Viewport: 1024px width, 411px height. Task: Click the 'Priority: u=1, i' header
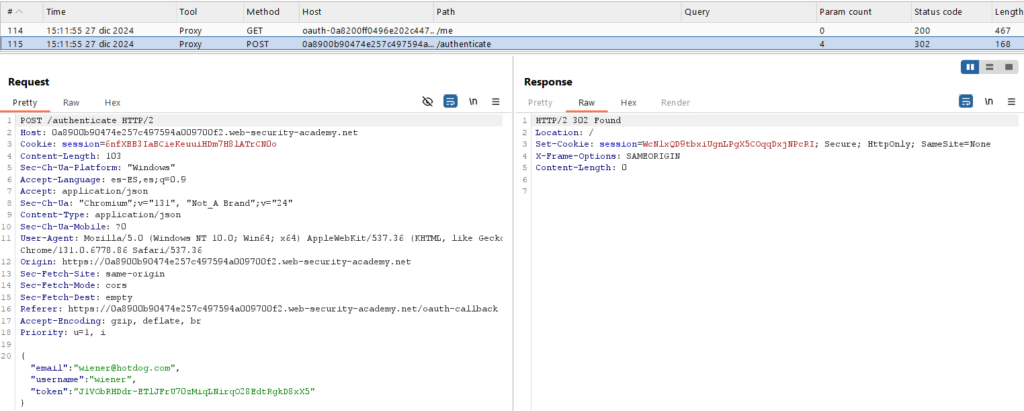[x=63, y=332]
